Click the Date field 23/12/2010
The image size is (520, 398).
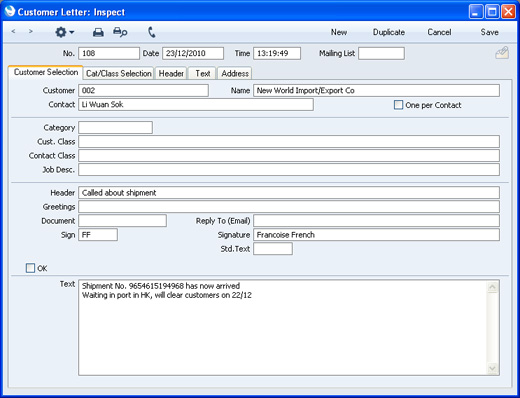click(193, 53)
